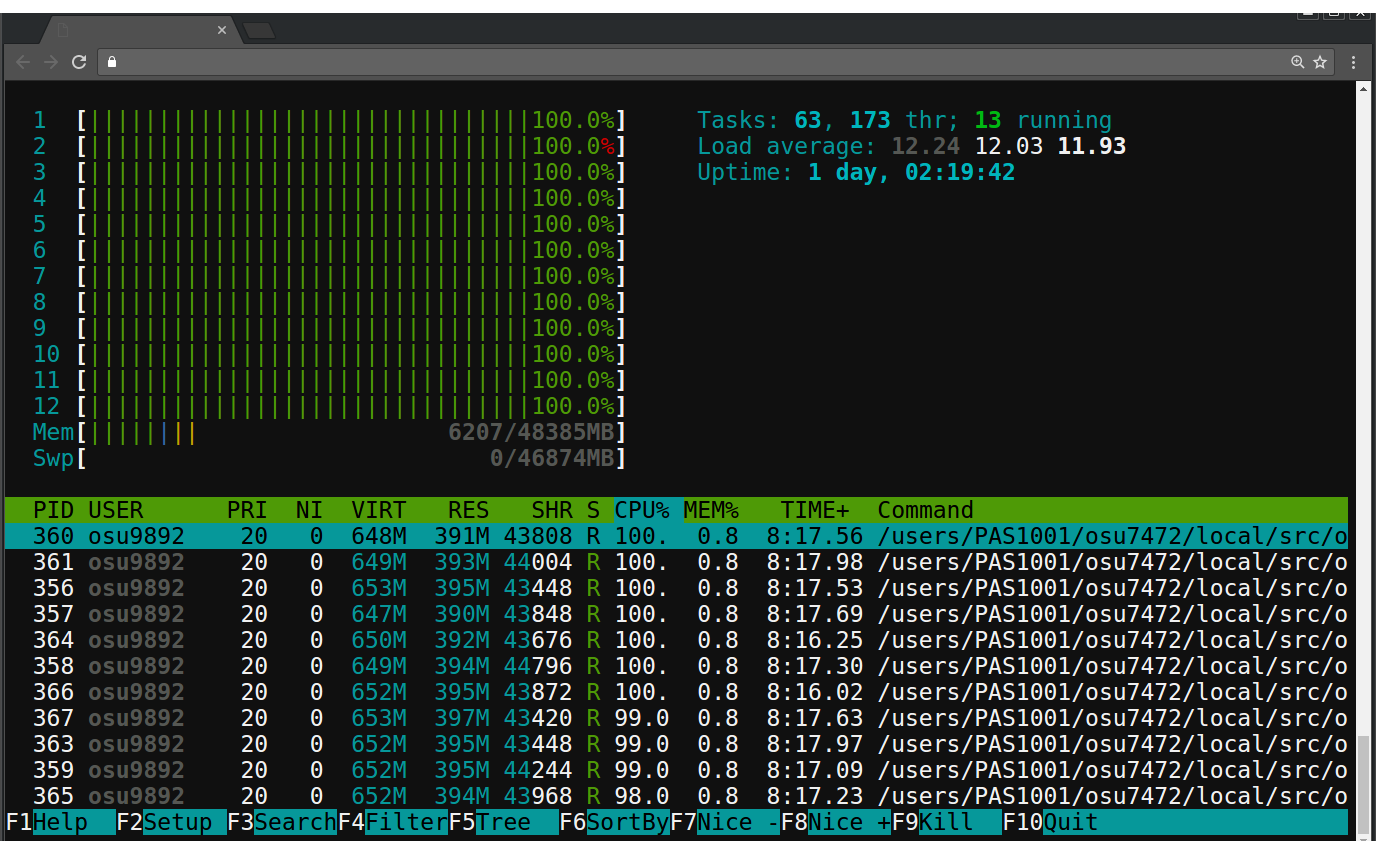Click the Uptime 1 day, 02:19:42 text
Image resolution: width=1376 pixels, height=854 pixels.
point(856,172)
